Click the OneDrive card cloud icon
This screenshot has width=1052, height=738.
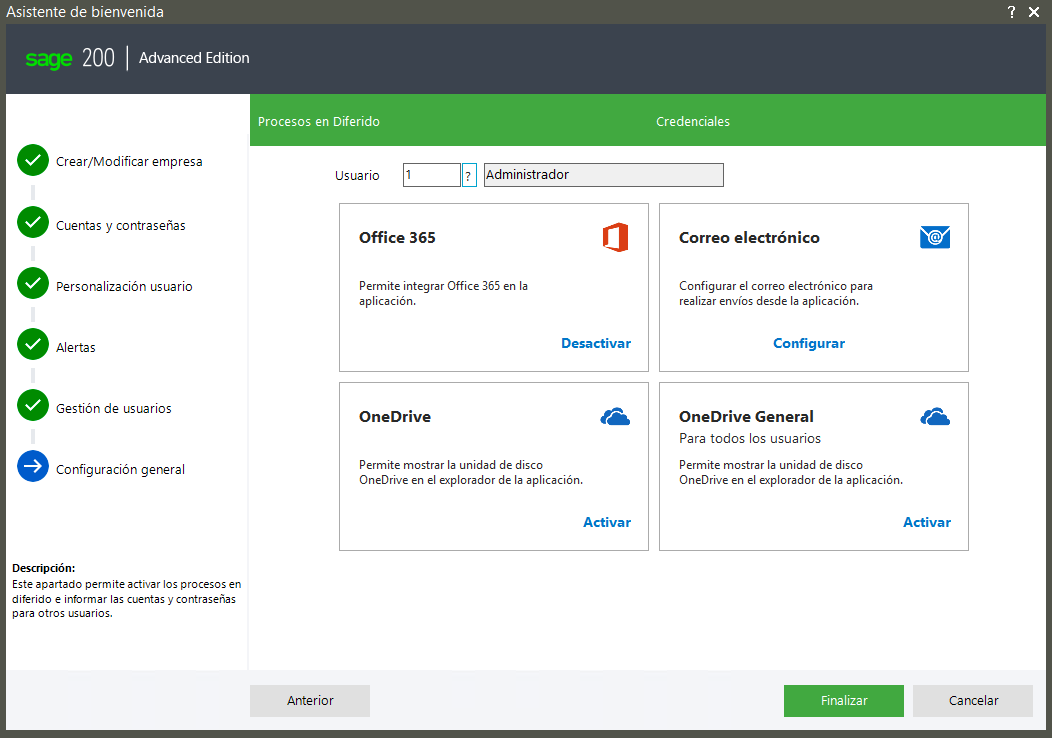click(615, 417)
